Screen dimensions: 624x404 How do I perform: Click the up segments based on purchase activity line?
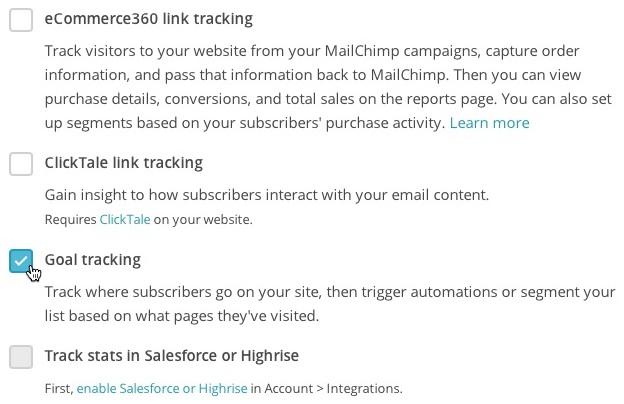244,123
